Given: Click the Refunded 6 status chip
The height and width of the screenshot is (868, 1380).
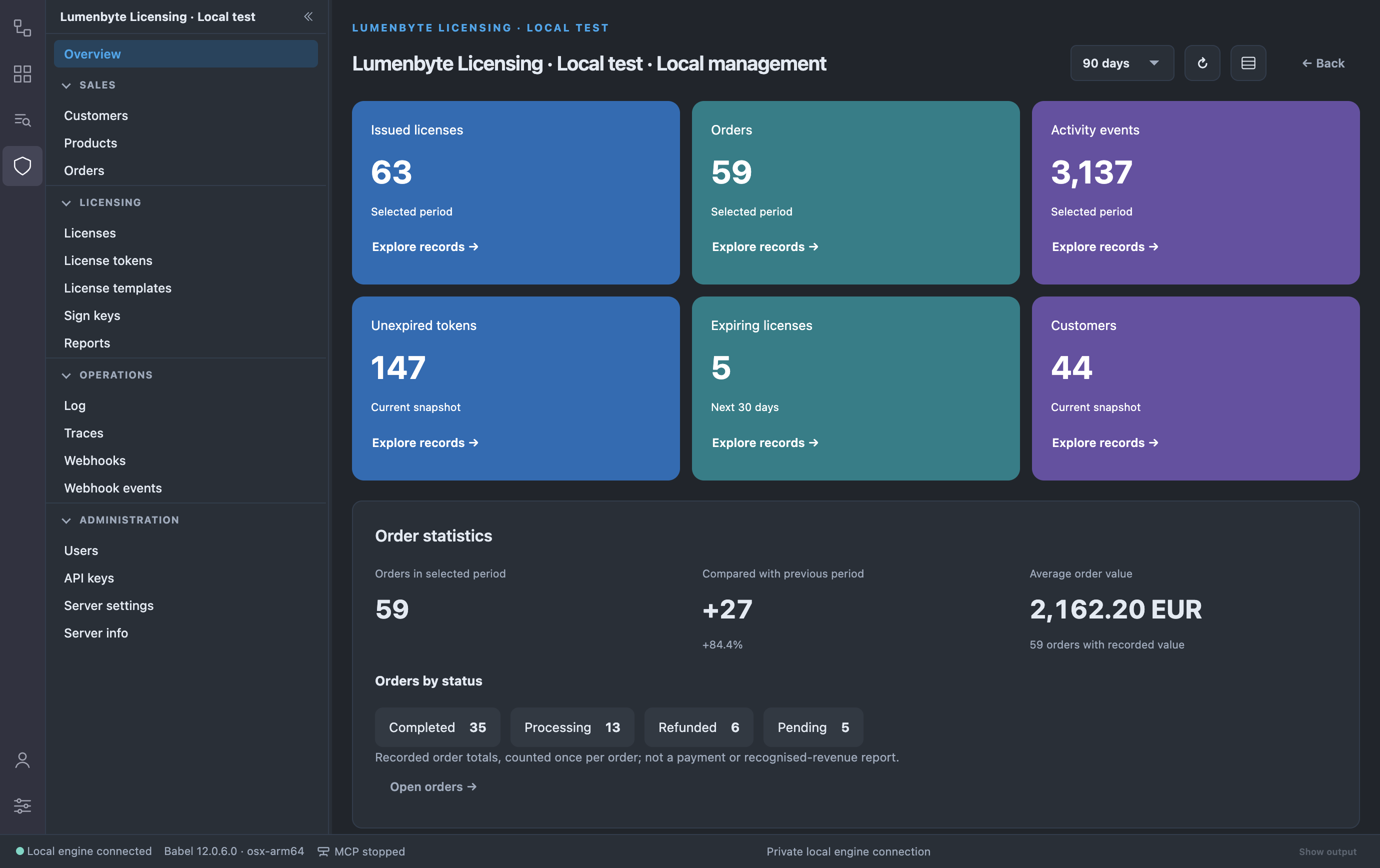Looking at the screenshot, I should click(698, 727).
